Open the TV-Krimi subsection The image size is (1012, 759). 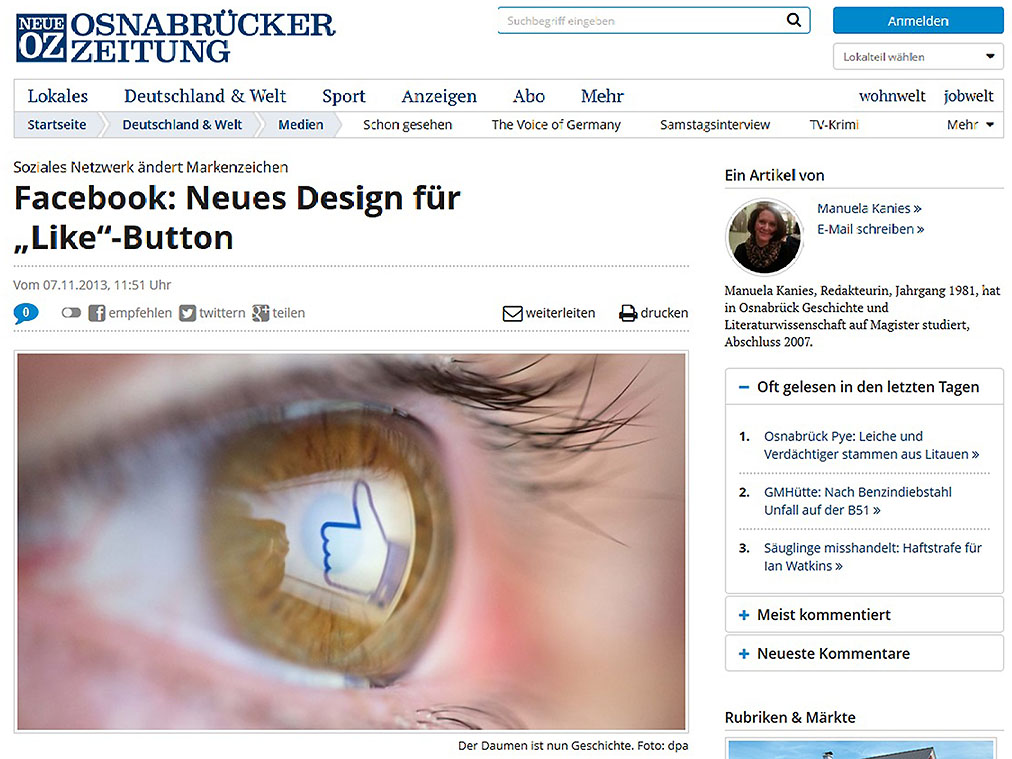click(835, 125)
